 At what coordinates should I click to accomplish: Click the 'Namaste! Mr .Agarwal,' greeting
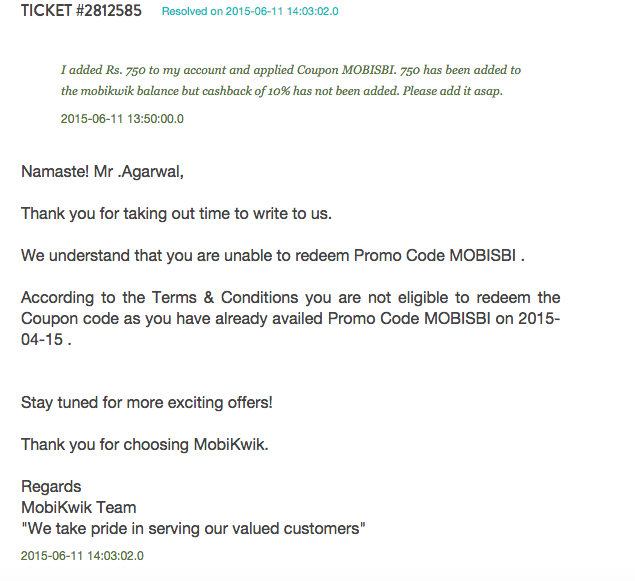(x=103, y=171)
